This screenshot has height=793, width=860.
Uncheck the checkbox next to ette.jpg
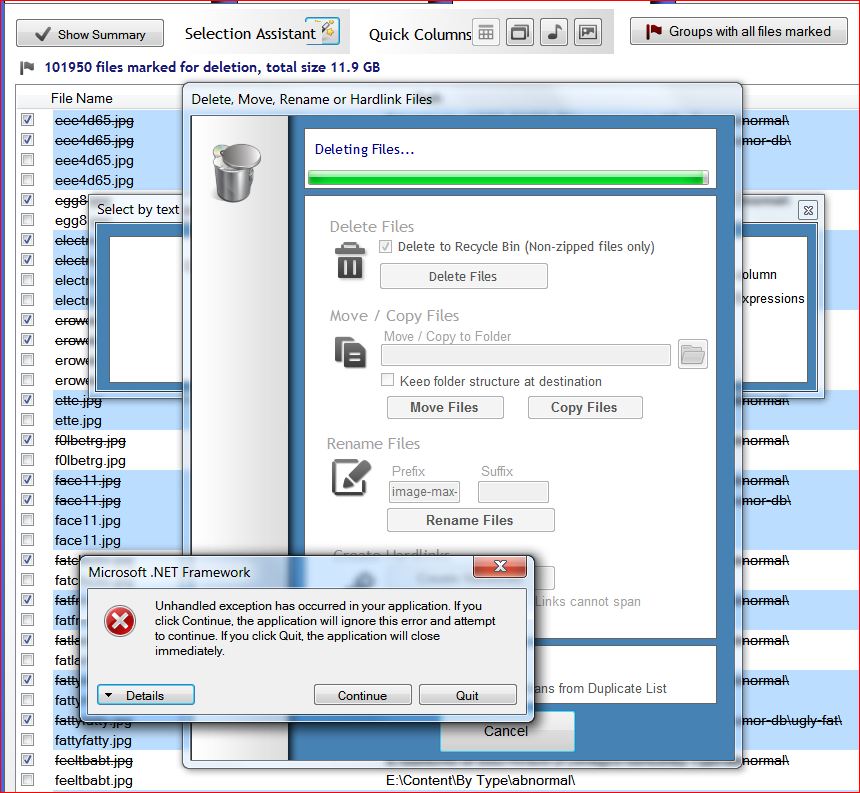pos(28,400)
